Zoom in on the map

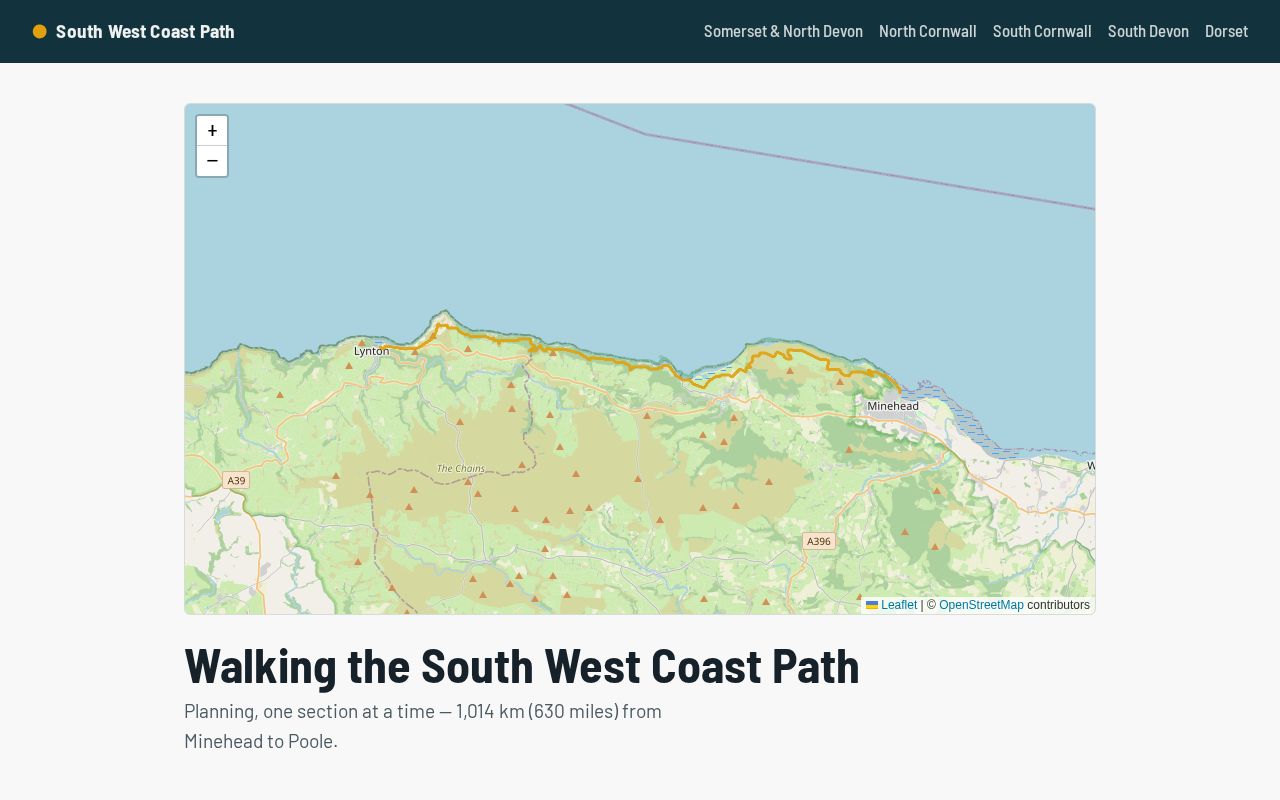[212, 131]
